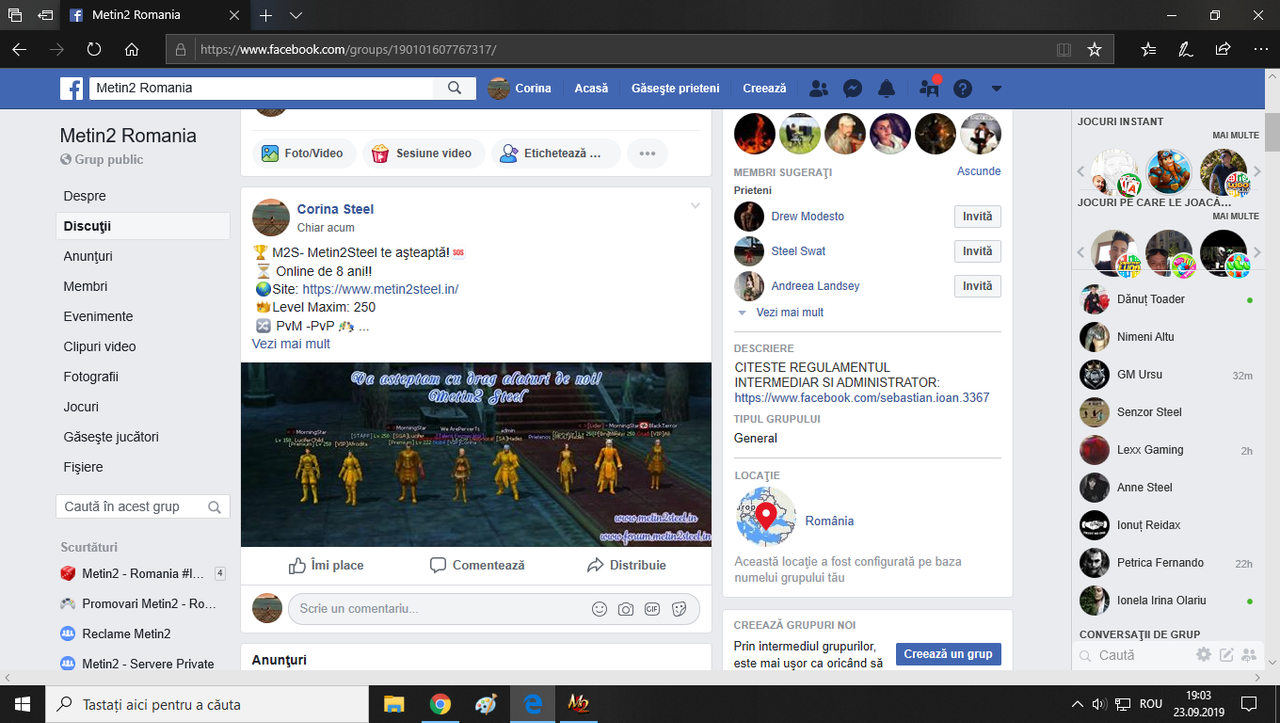Share the post with Distribuie
Image resolution: width=1280 pixels, height=723 pixels.
coord(626,565)
